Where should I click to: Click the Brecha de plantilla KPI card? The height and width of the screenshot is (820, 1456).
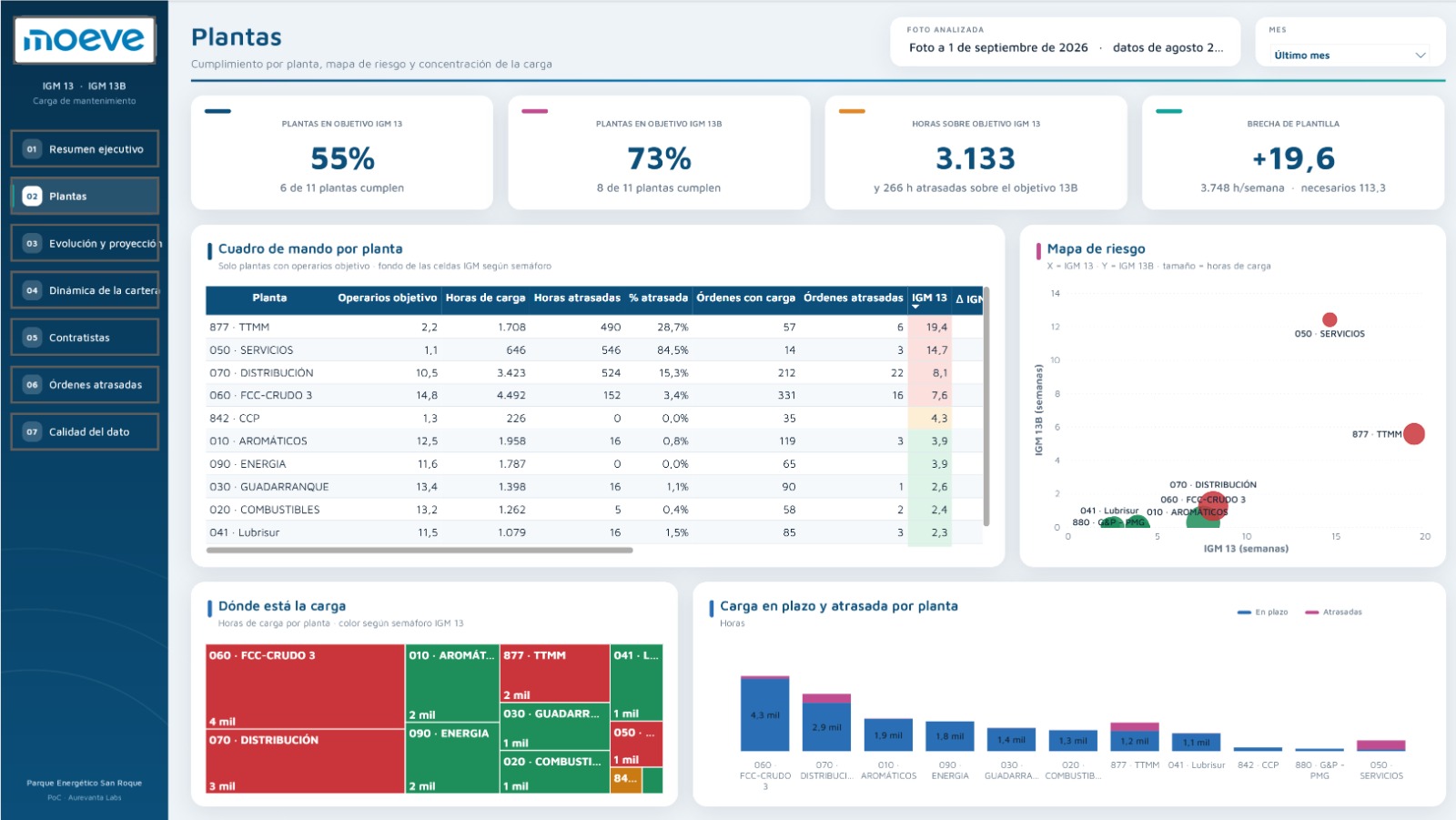pos(1293,153)
